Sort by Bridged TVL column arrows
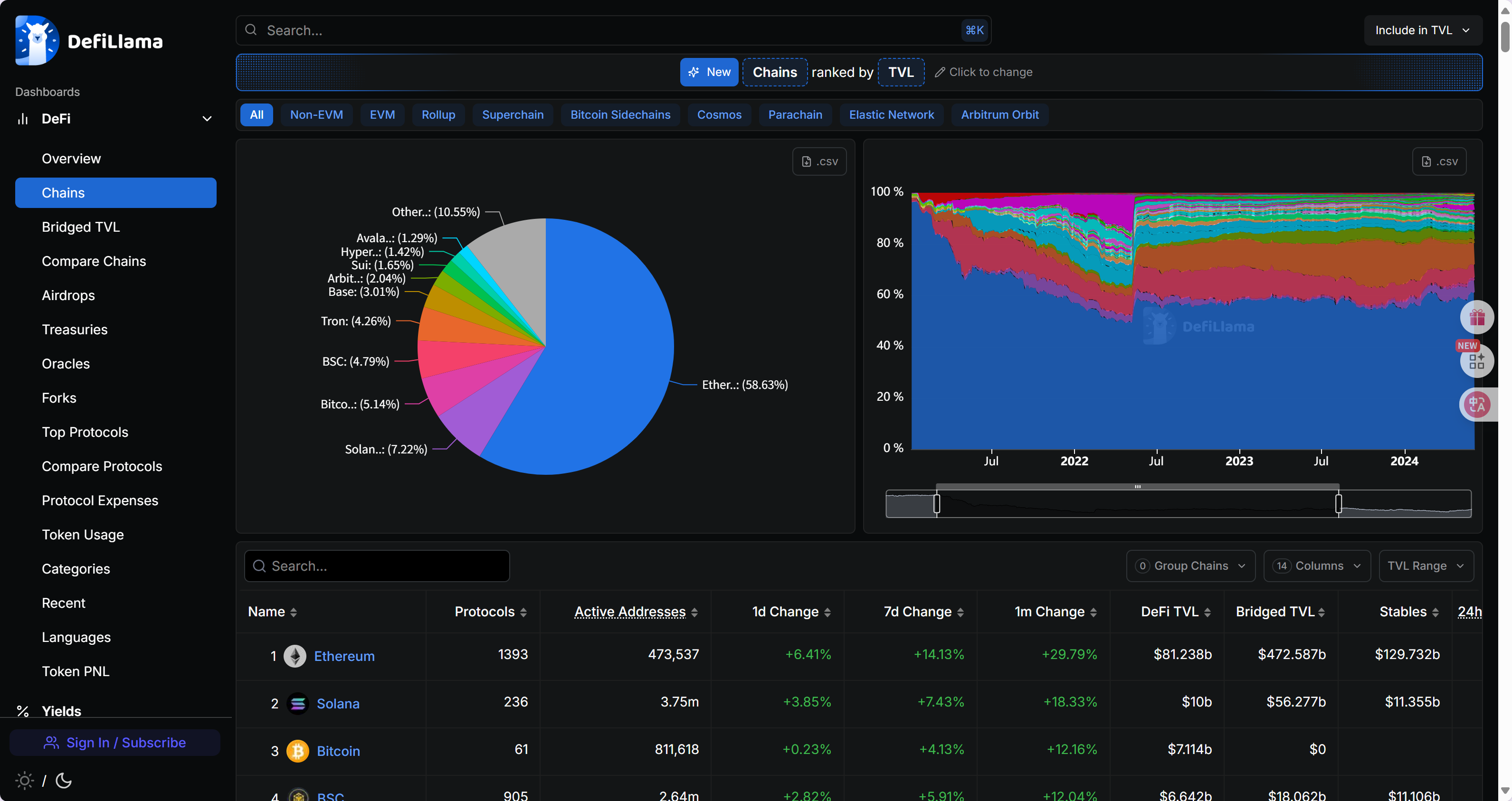This screenshot has width=1512, height=801. tap(1321, 613)
